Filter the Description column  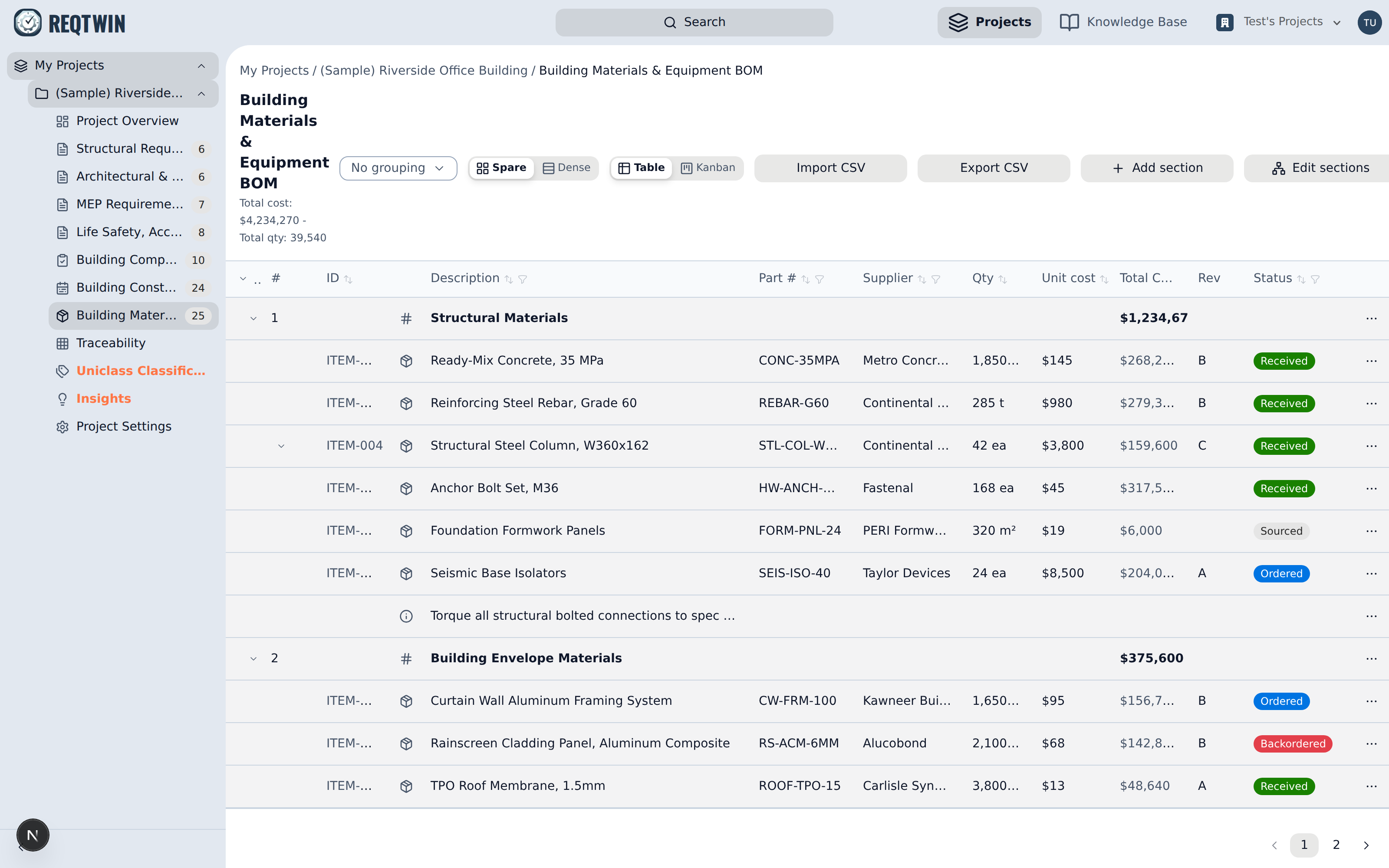click(x=523, y=279)
